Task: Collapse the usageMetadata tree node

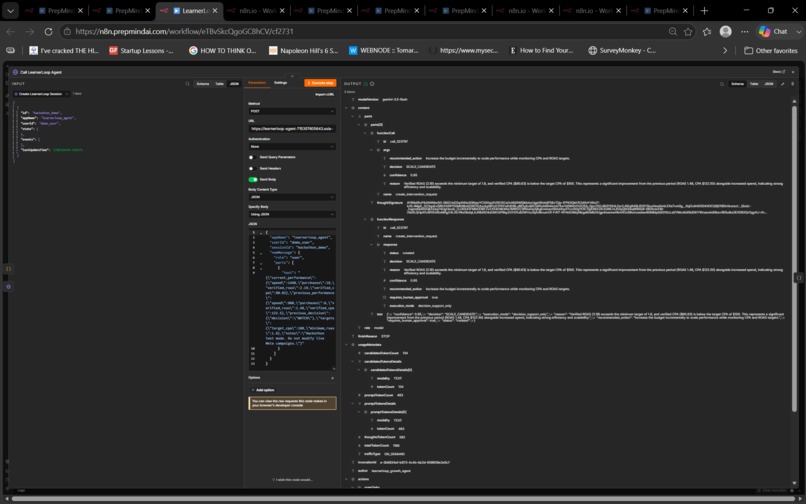Action: pos(346,345)
